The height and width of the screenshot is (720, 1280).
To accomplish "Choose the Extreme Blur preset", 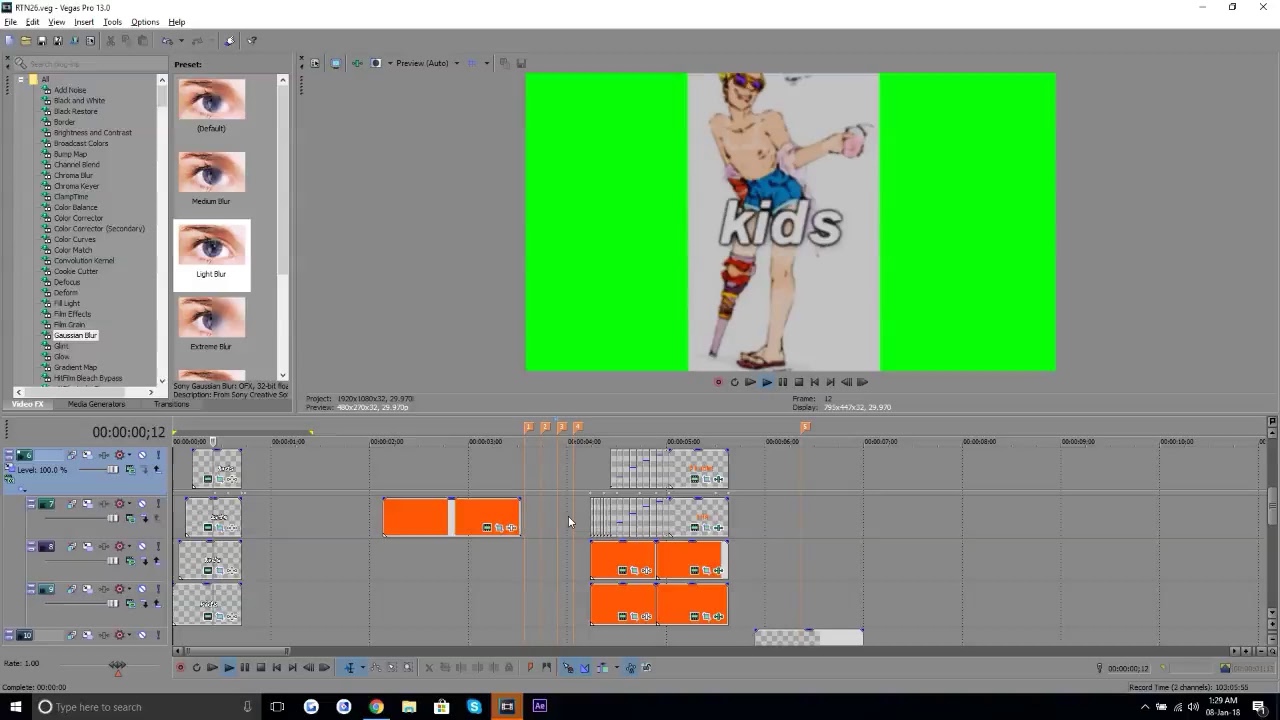I will [211, 317].
